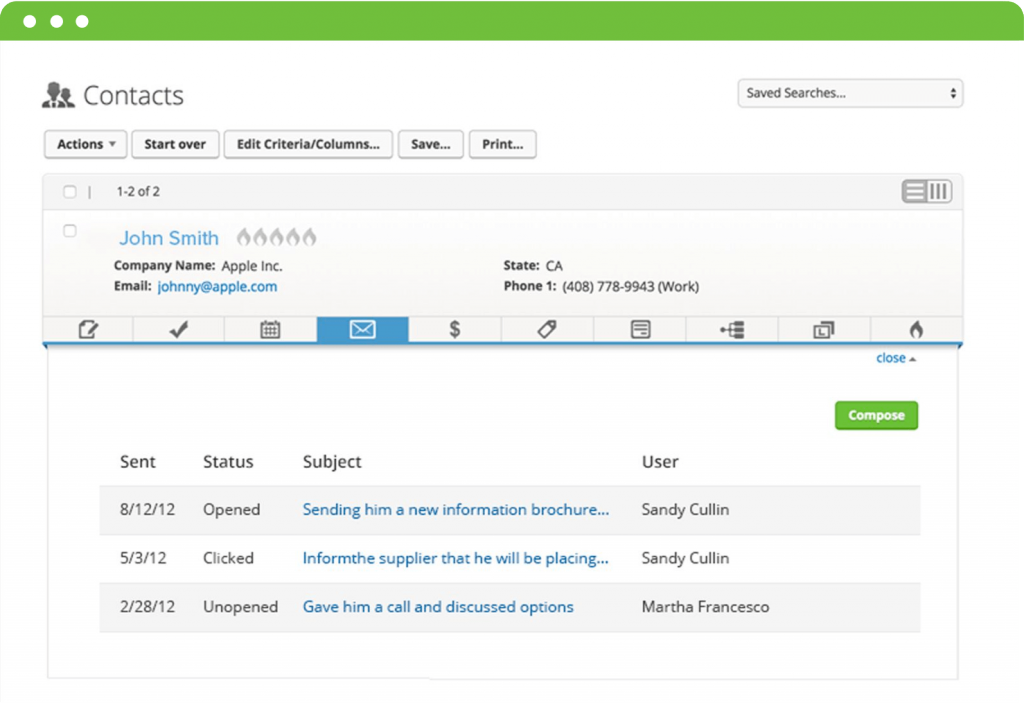Click the flame score icon
Viewport: 1024px width, 703px height.
(x=915, y=329)
